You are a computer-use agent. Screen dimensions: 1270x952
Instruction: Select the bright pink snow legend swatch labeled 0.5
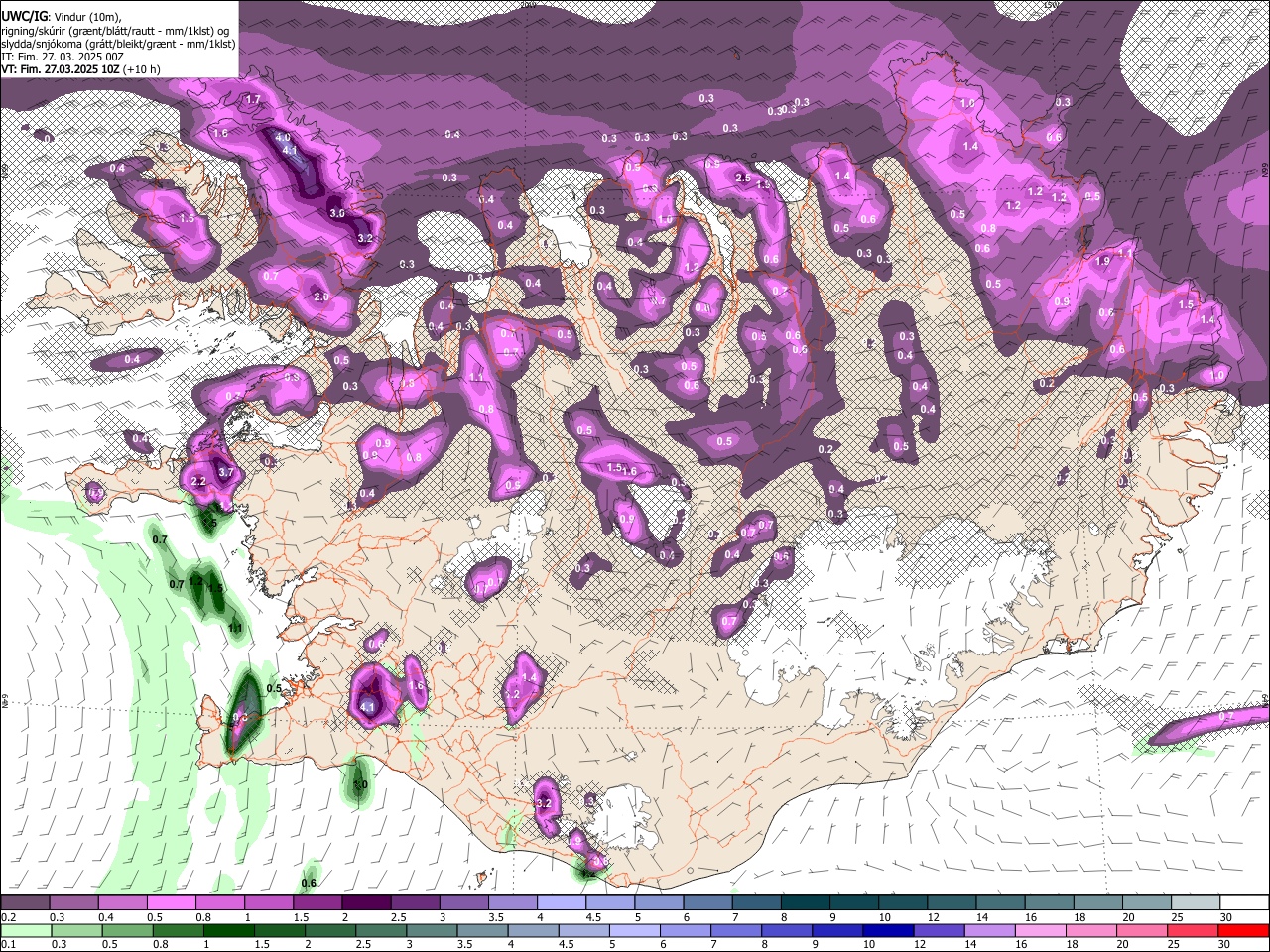(x=171, y=903)
